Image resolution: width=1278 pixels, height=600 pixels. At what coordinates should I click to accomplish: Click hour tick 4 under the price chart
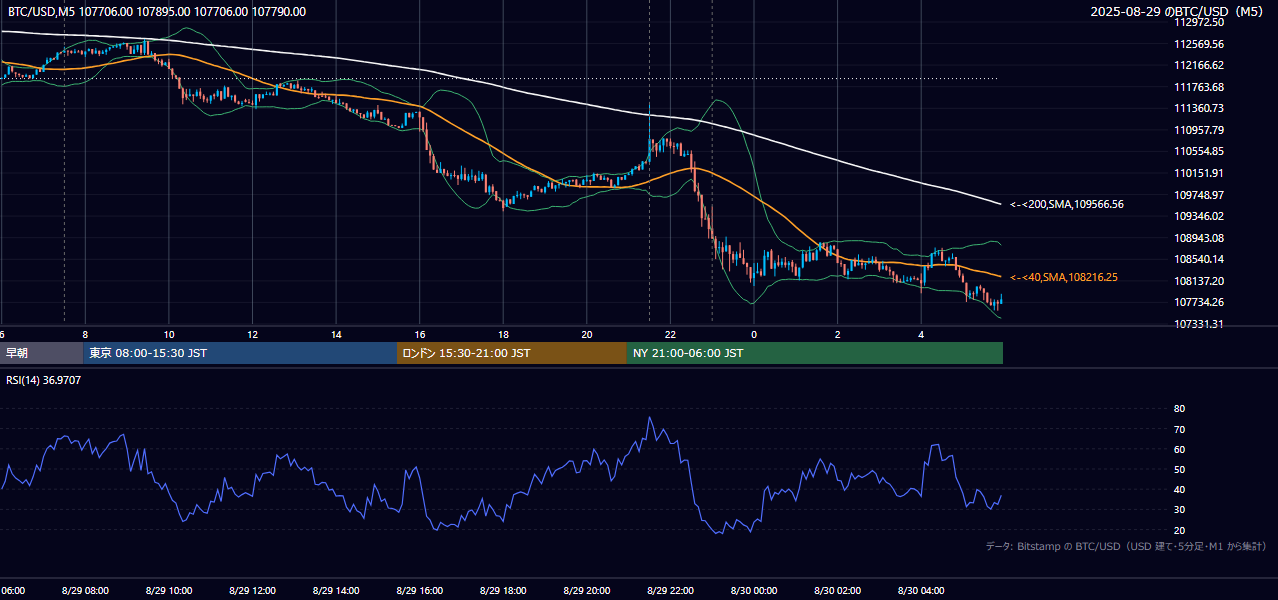click(x=921, y=334)
